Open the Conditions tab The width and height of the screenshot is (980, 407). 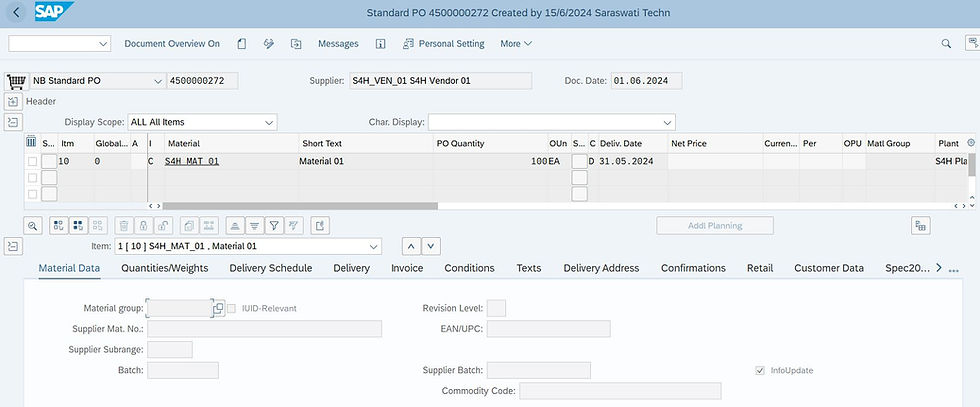(469, 268)
